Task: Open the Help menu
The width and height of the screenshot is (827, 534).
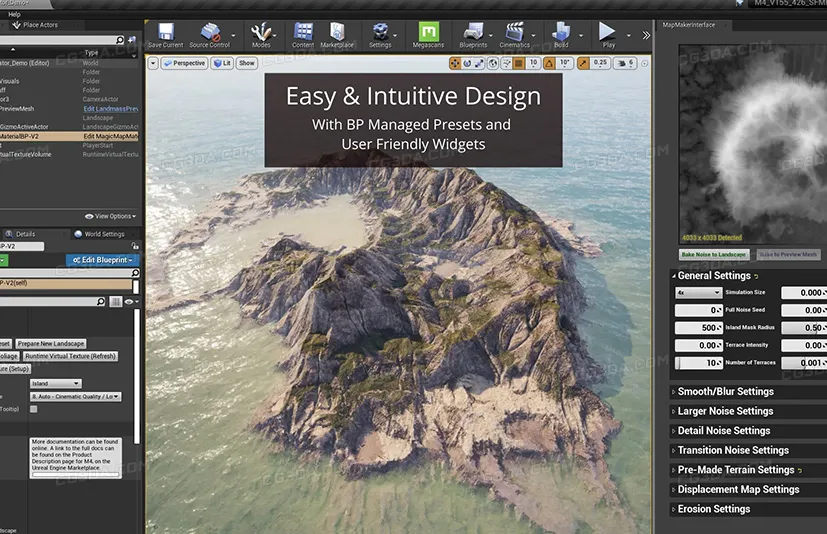Action: (x=14, y=14)
